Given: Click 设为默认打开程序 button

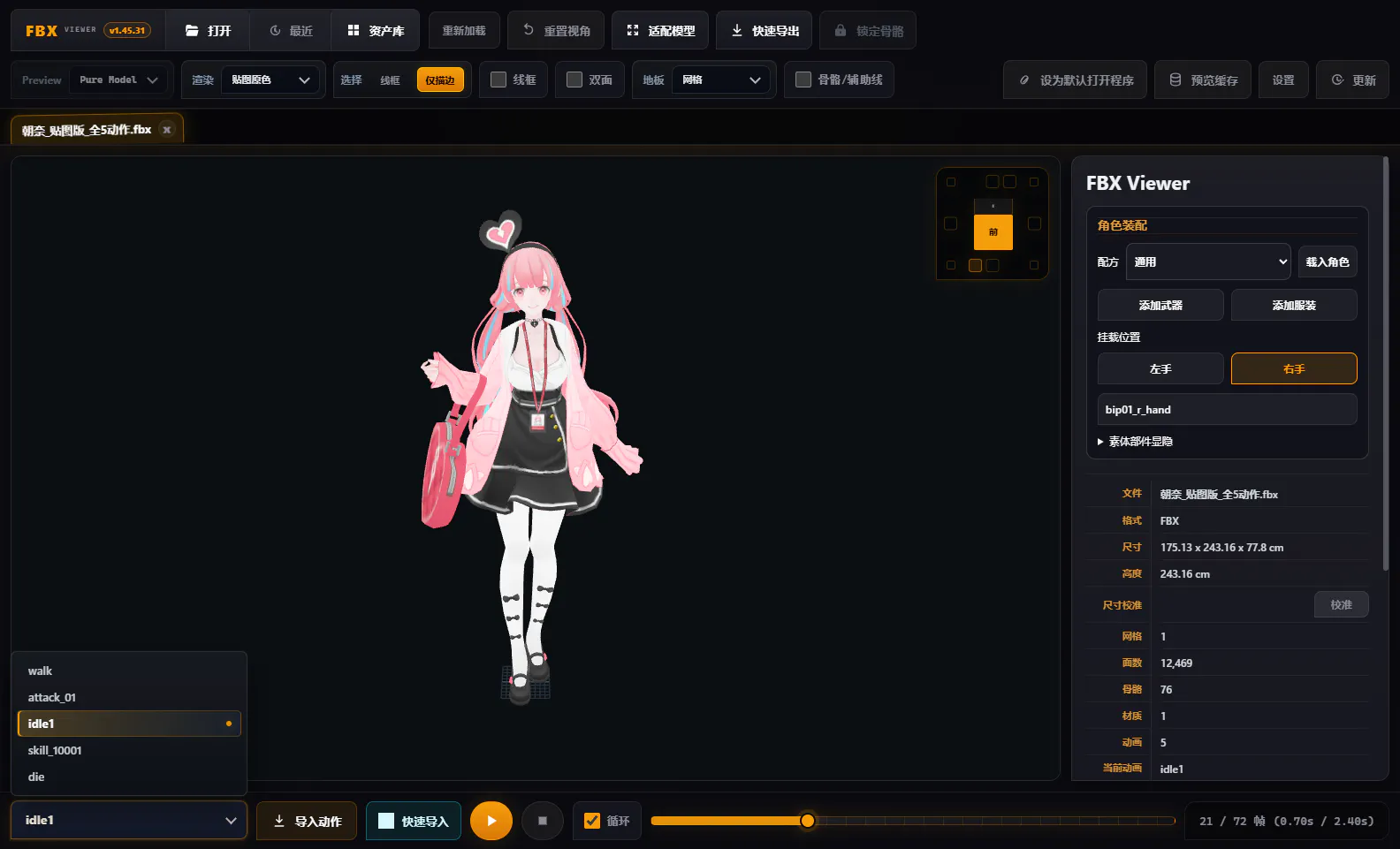Looking at the screenshot, I should 1075,80.
